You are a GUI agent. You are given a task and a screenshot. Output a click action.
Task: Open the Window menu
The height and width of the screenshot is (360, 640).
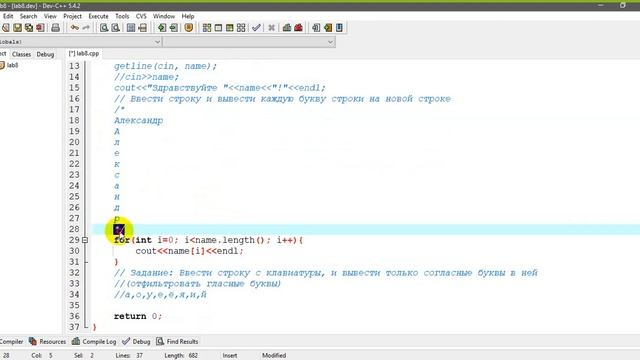point(164,16)
